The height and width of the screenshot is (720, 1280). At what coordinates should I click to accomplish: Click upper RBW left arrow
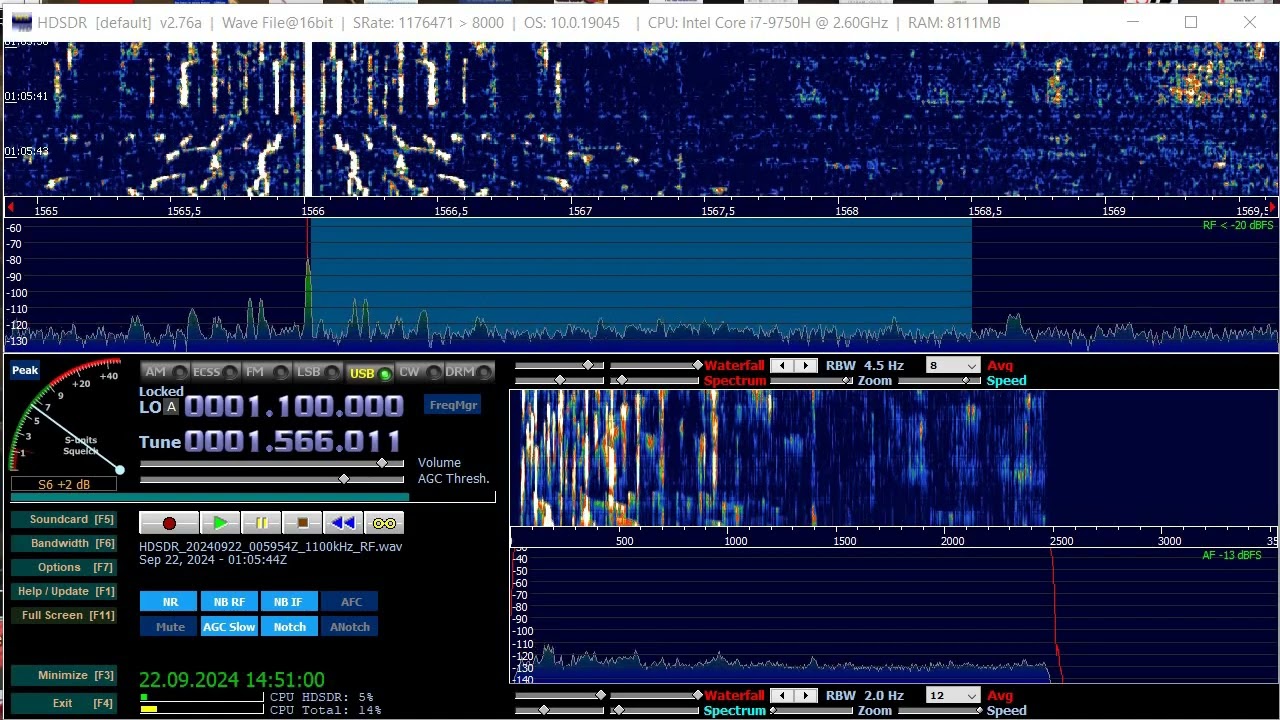tap(783, 366)
